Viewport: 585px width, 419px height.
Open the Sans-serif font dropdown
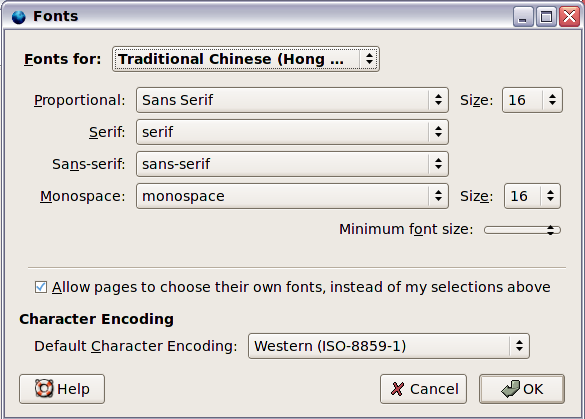coord(292,164)
